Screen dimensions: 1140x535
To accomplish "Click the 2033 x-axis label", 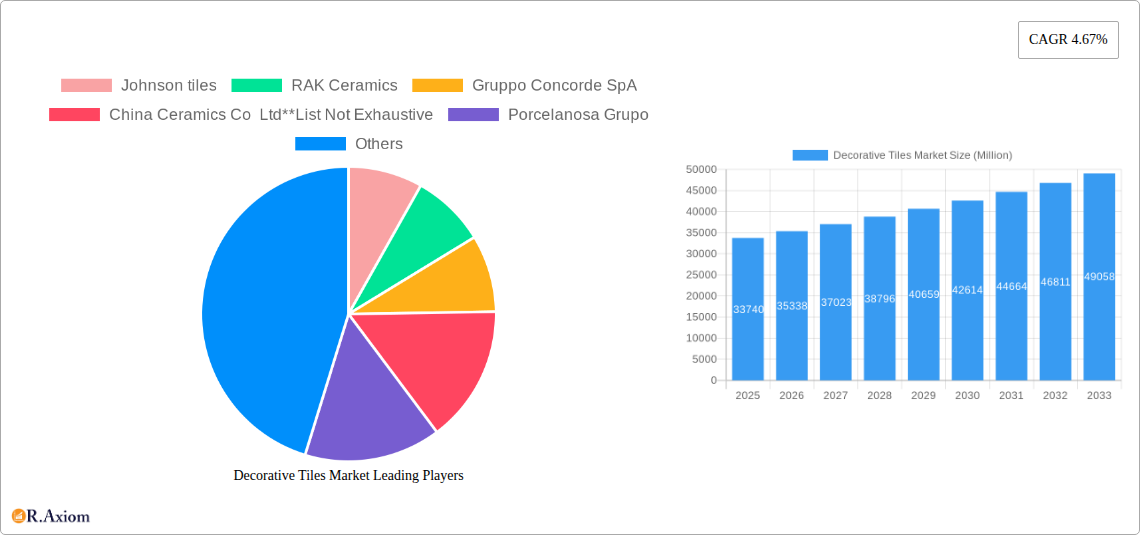I will coord(1099,395).
